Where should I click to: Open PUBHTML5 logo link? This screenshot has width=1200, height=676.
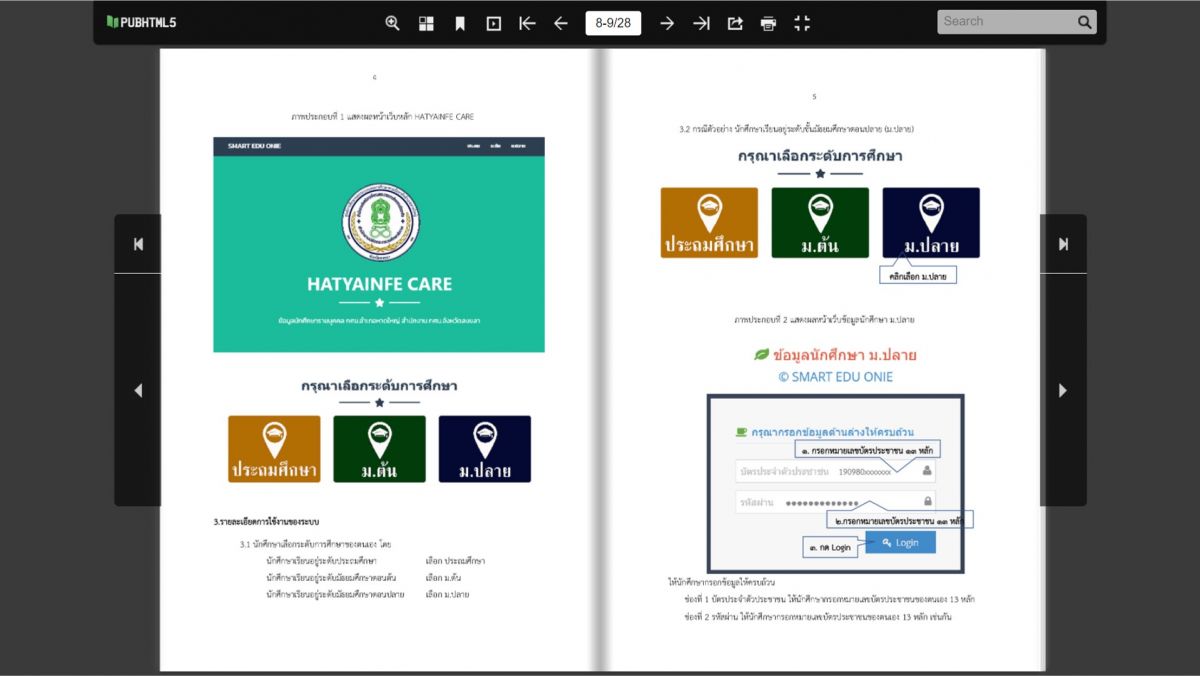click(x=141, y=22)
